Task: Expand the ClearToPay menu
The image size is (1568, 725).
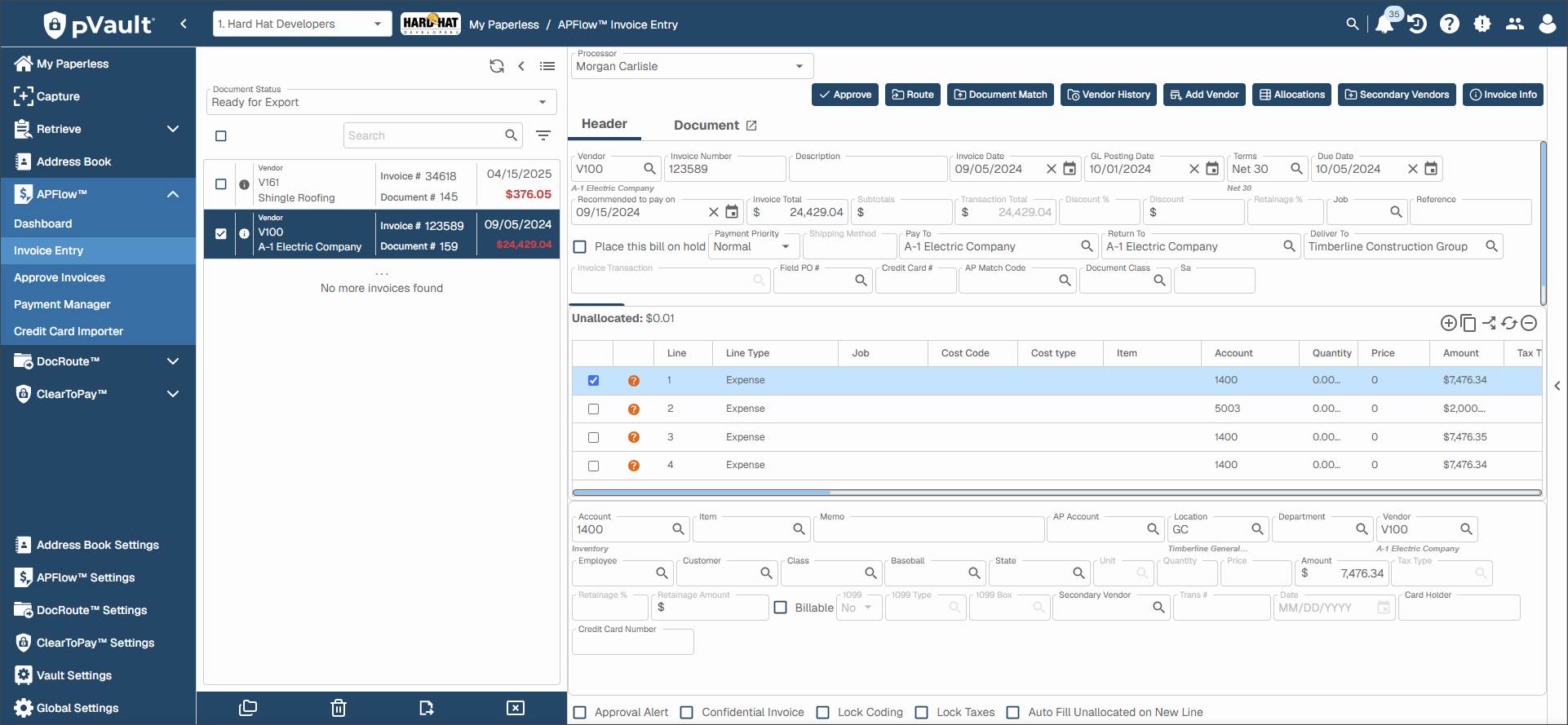Action: click(173, 394)
